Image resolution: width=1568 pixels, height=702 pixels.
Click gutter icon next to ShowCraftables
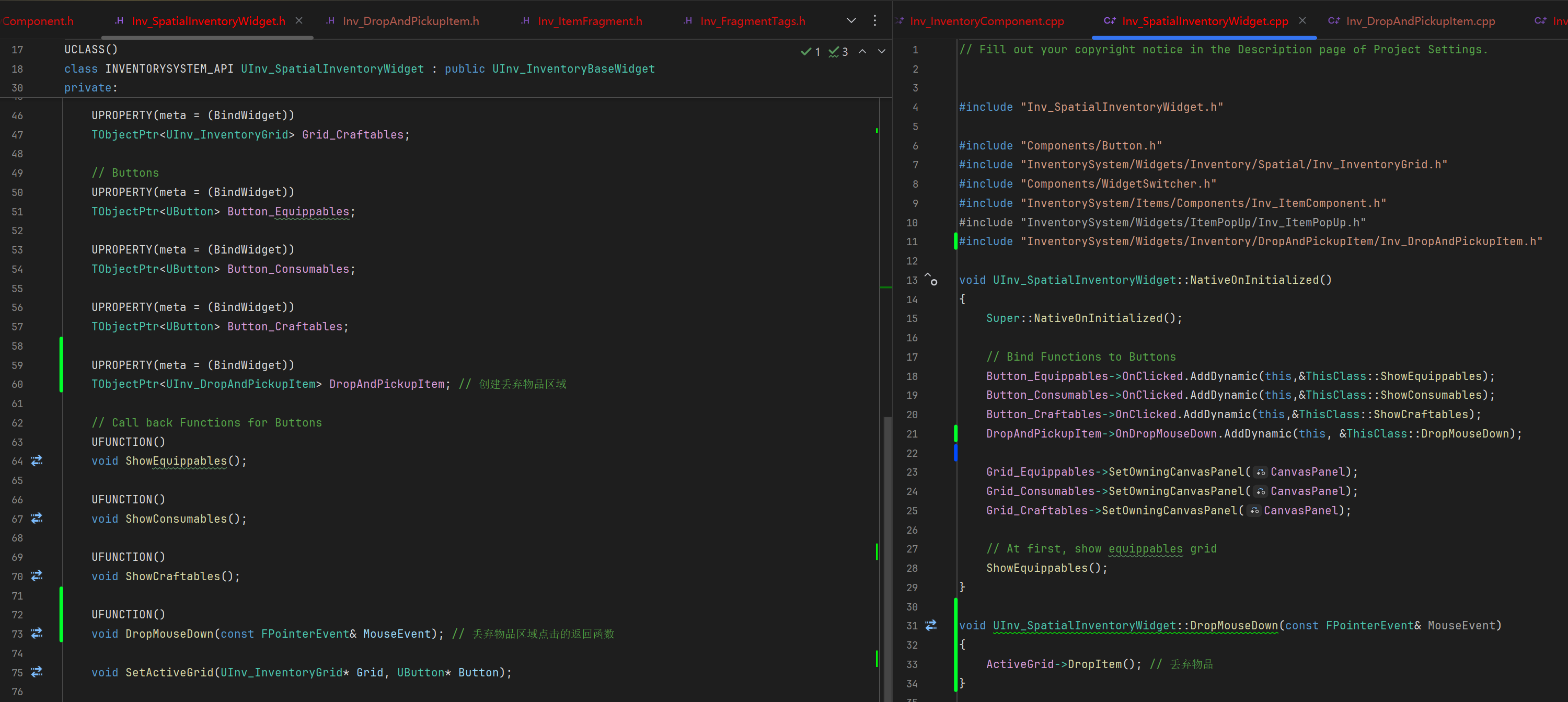[37, 576]
